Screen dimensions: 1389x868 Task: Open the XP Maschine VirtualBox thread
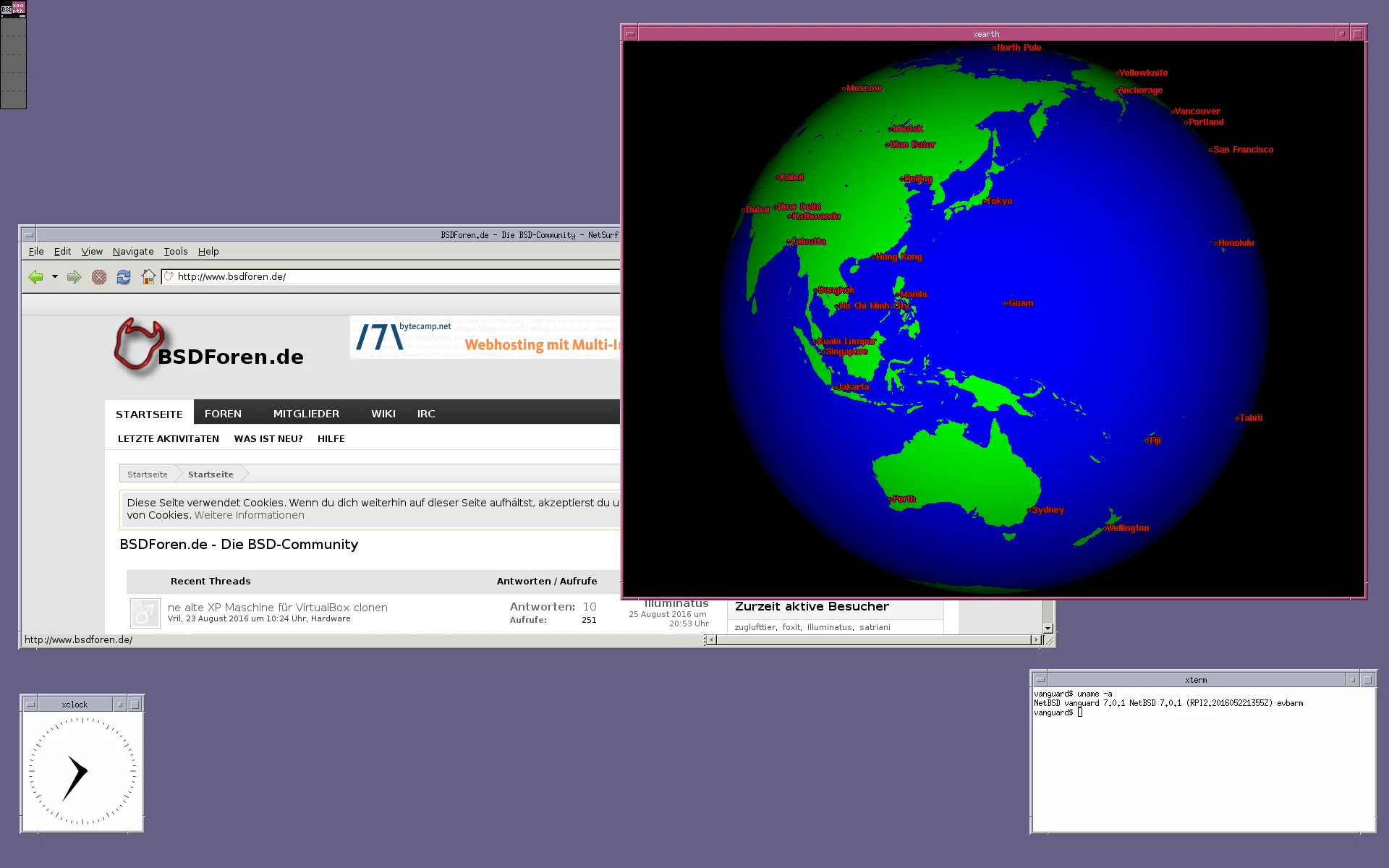coord(278,608)
